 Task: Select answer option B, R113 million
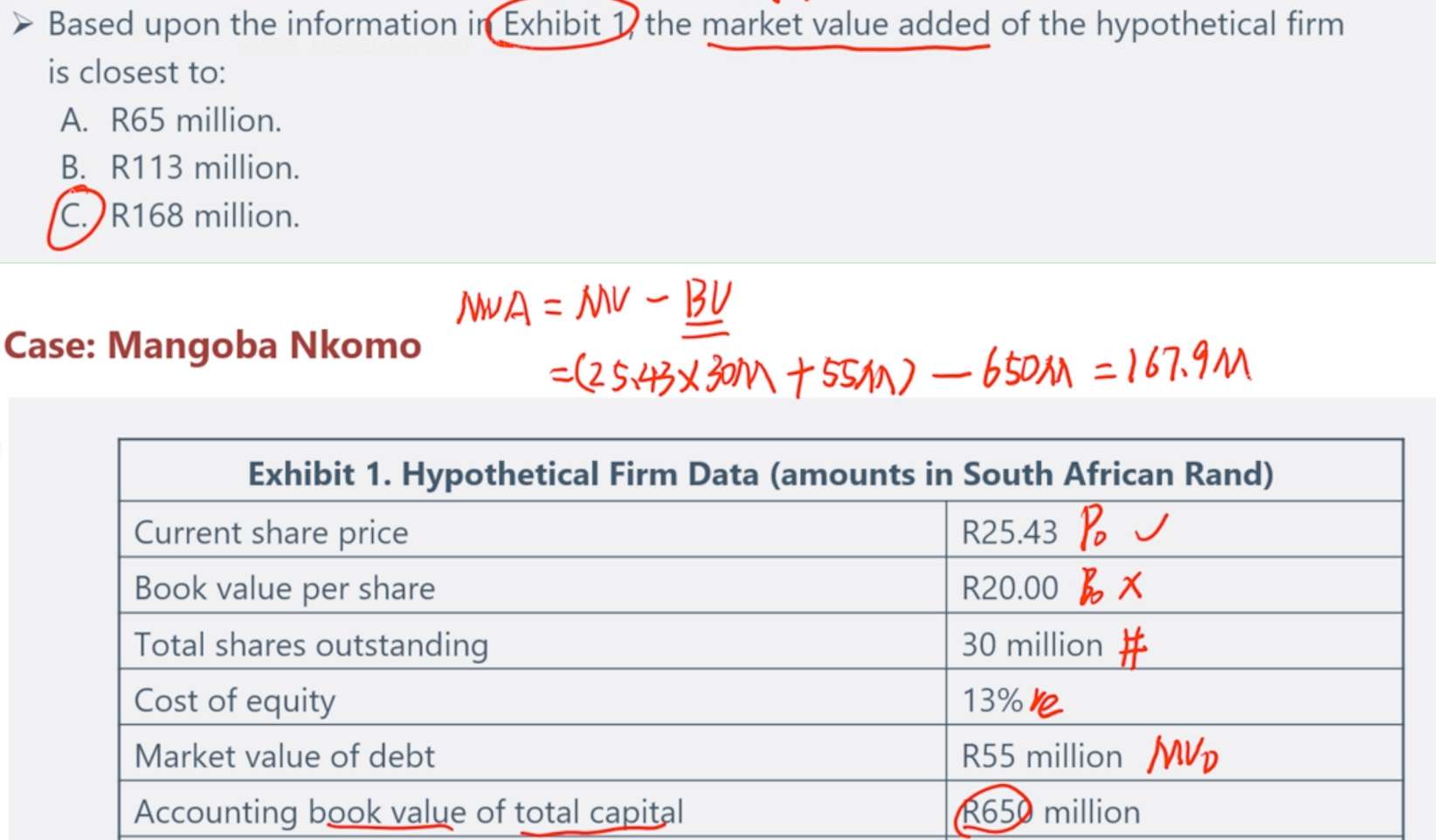coord(204,168)
